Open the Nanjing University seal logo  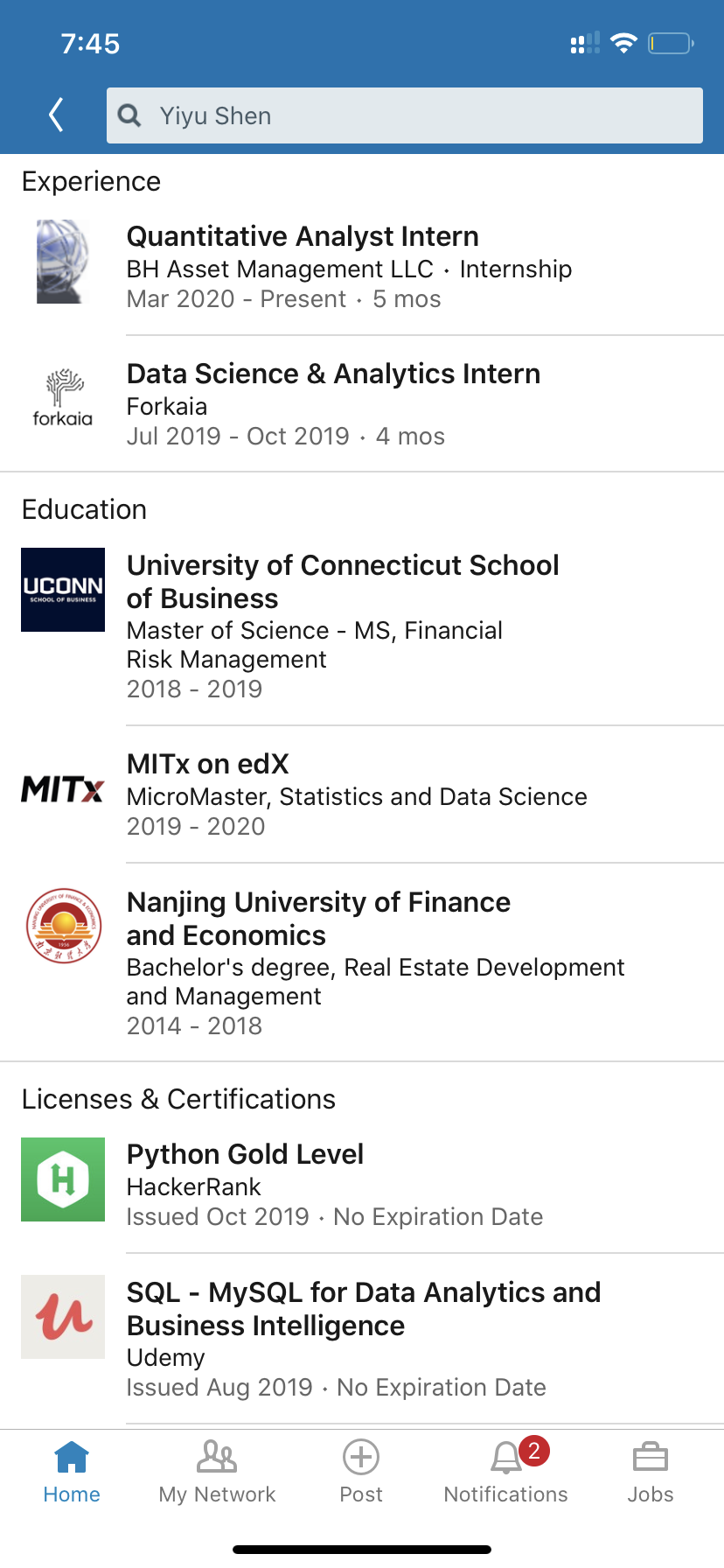pyautogui.click(x=63, y=926)
